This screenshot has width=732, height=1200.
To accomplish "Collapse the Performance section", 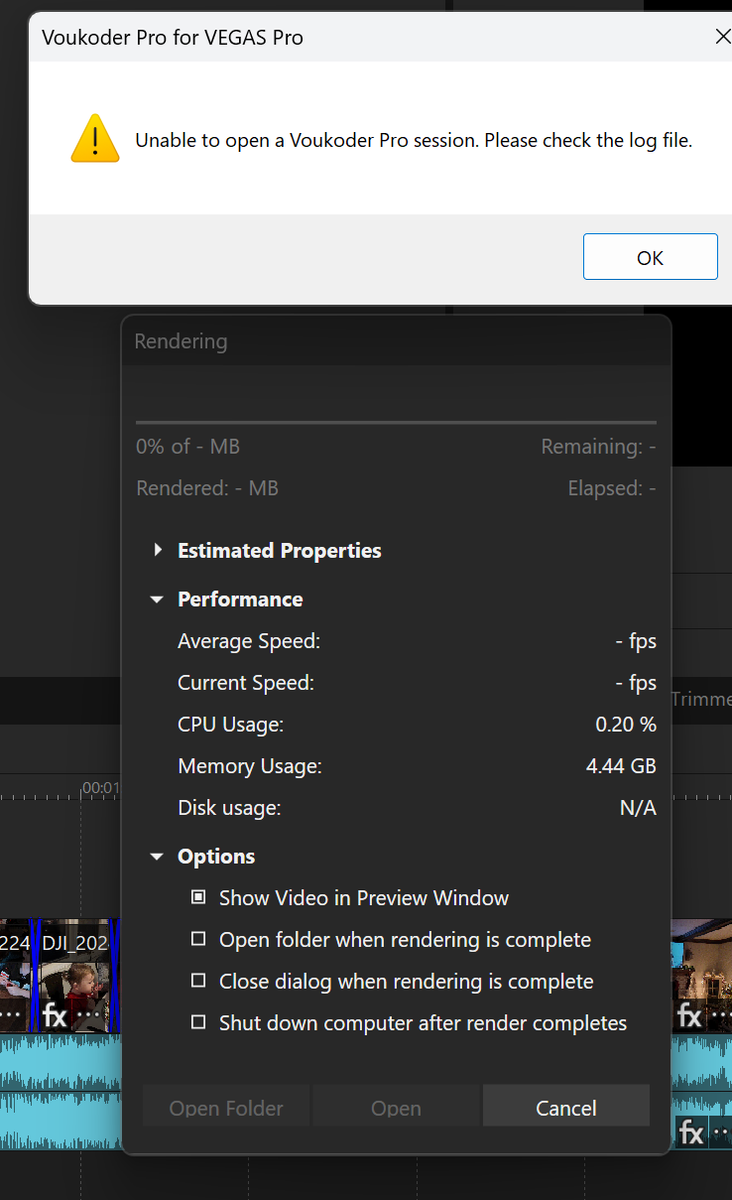I will (x=157, y=600).
